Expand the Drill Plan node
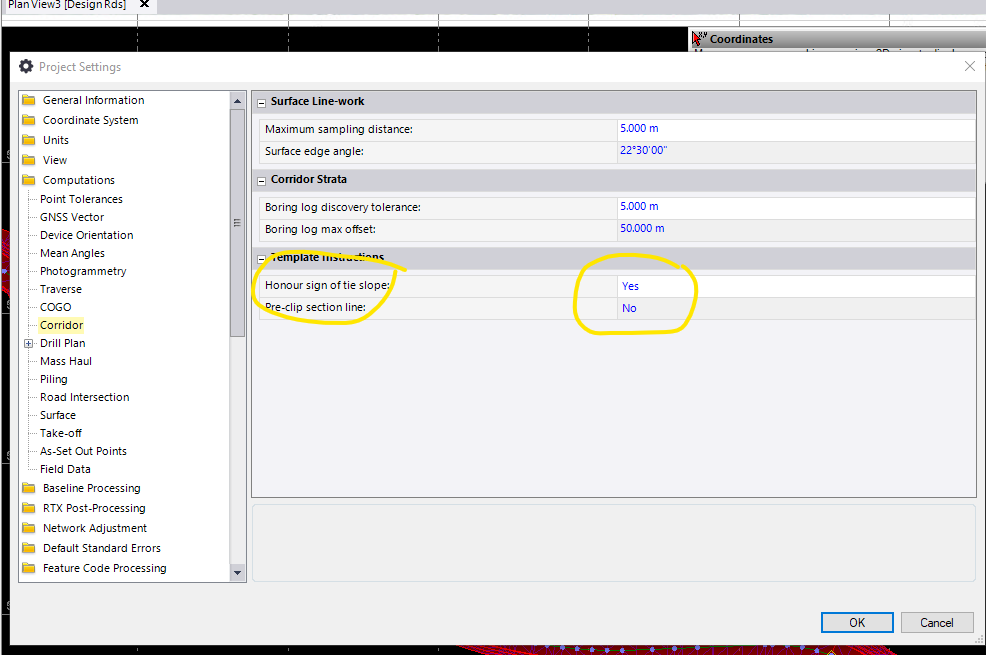The height and width of the screenshot is (655, 986). coord(28,343)
